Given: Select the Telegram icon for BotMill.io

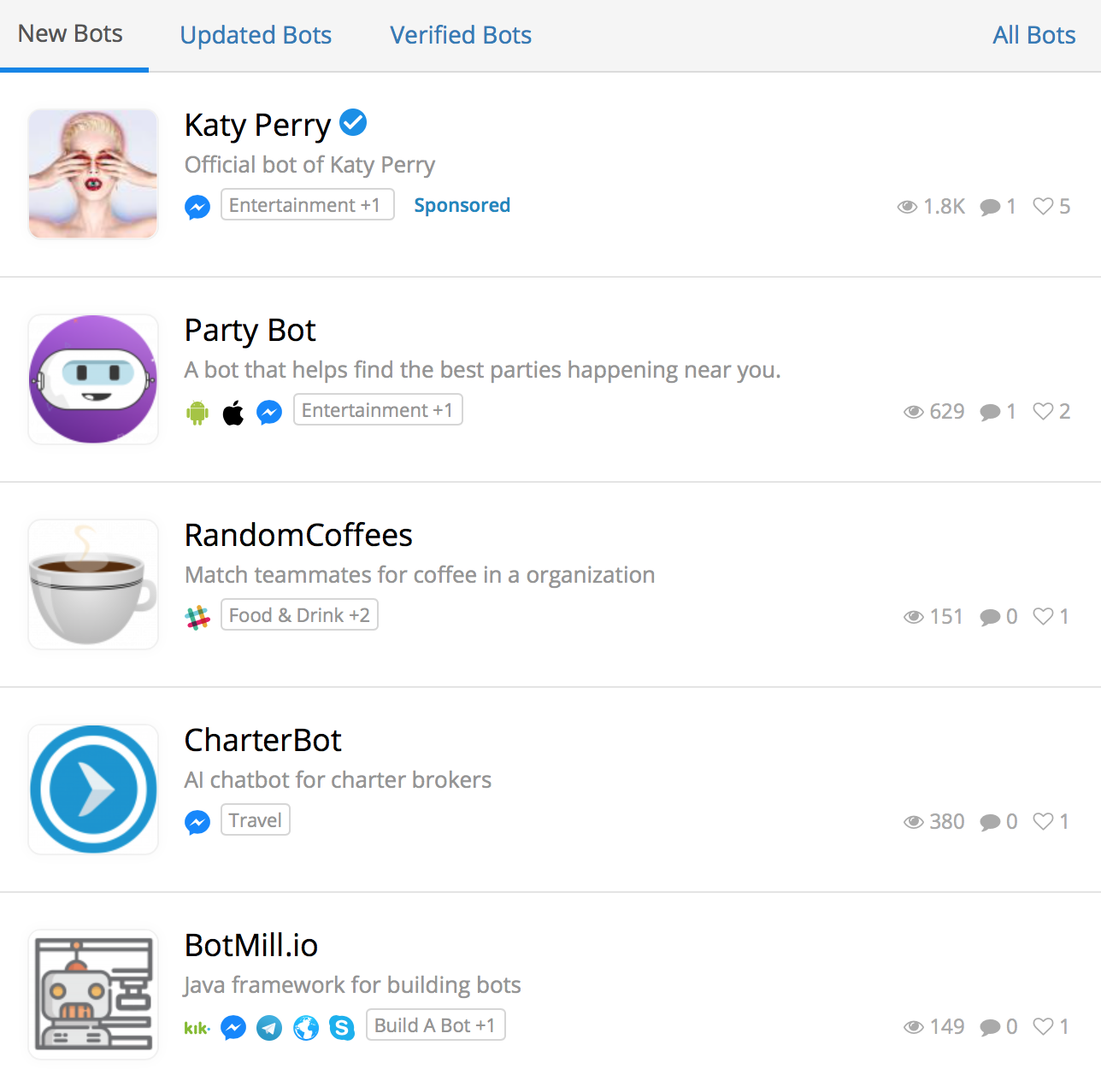Looking at the screenshot, I should pos(269,1027).
